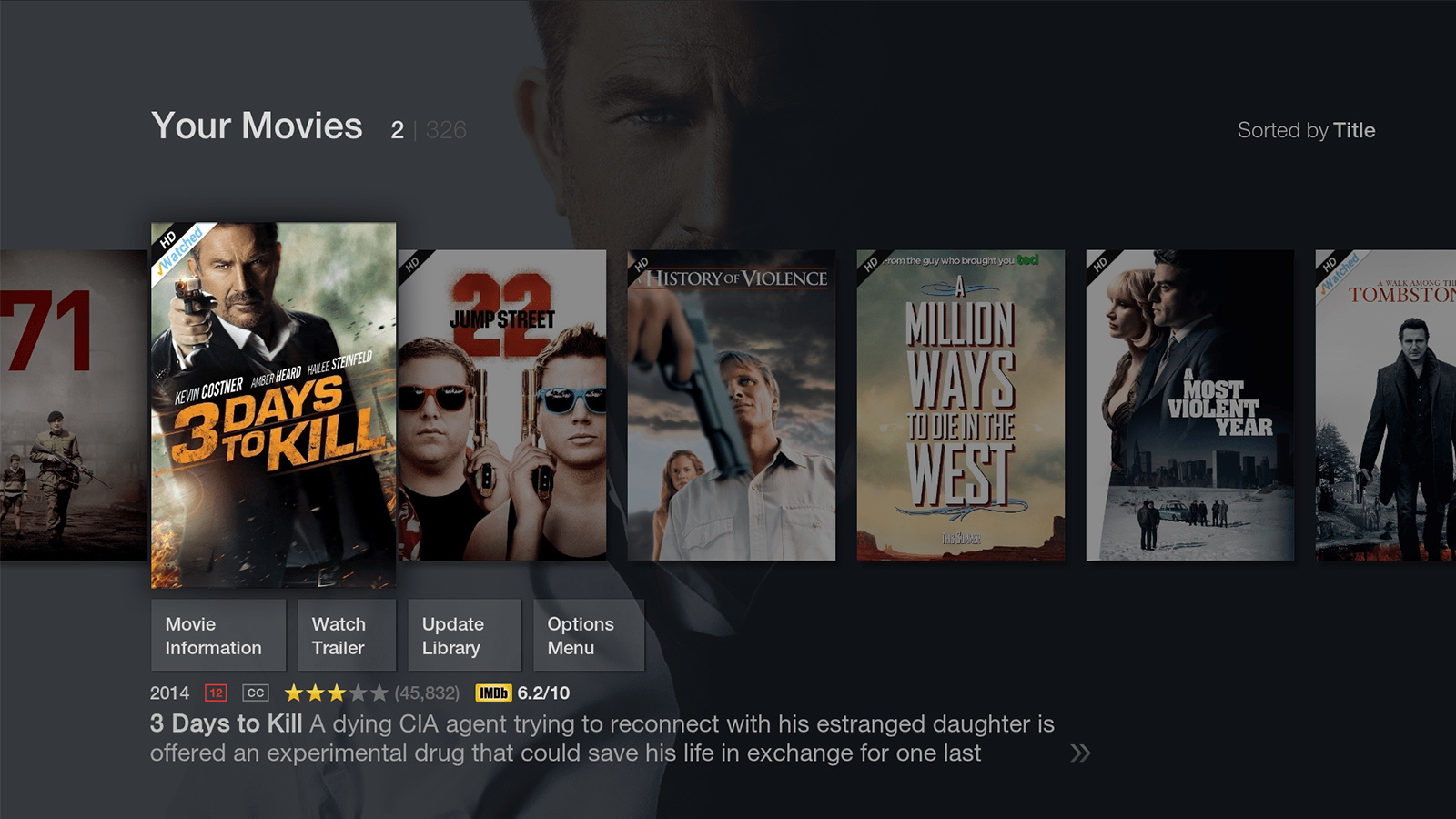This screenshot has width=1456, height=819.
Task: Pick A Million Ways to Die poster
Action: coord(961,405)
